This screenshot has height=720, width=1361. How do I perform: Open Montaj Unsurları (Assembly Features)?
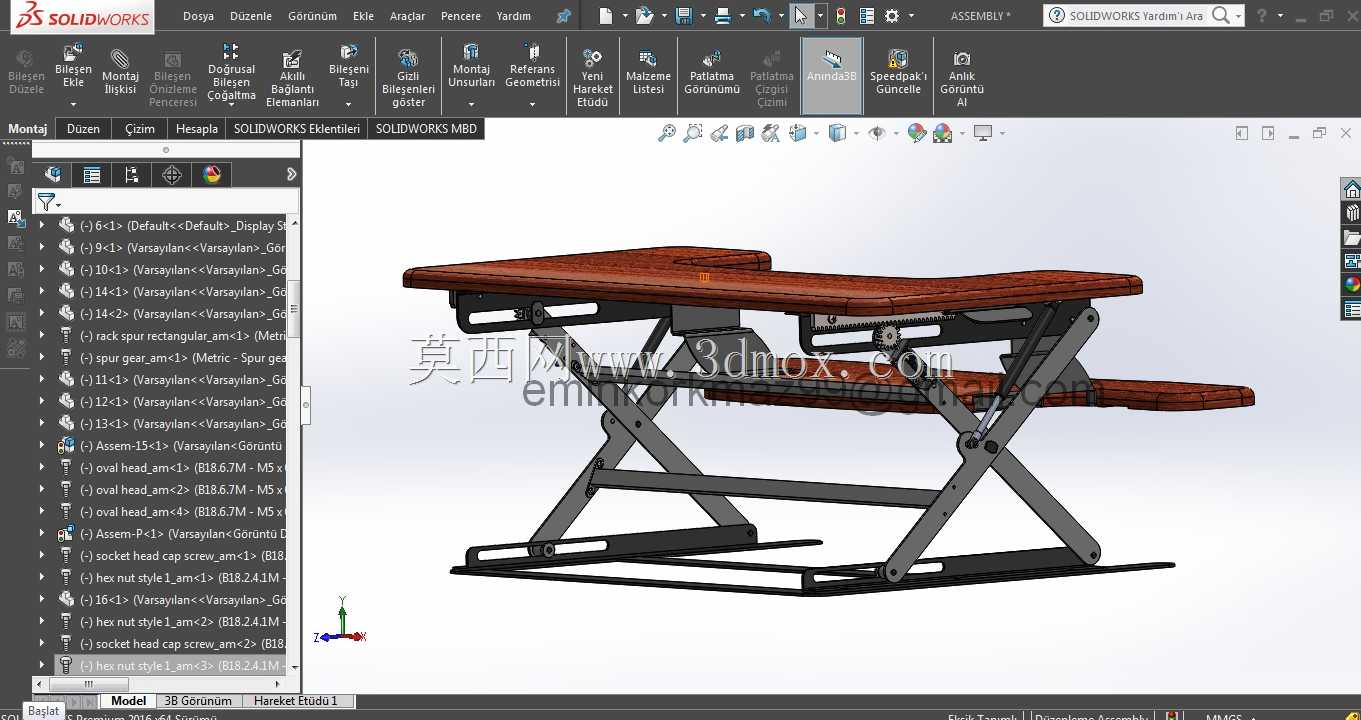[471, 66]
